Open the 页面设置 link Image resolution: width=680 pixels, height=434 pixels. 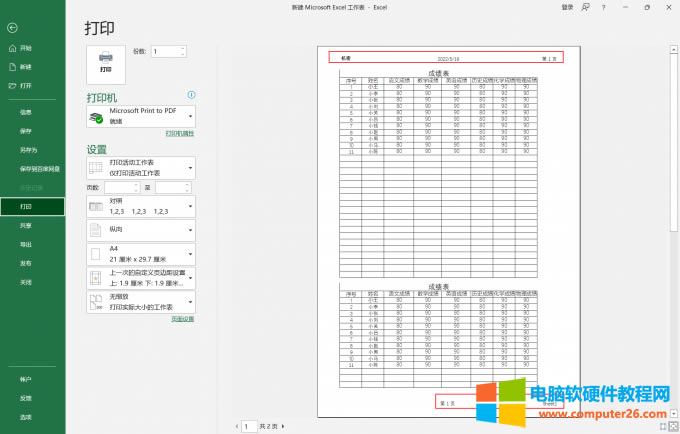[x=181, y=319]
